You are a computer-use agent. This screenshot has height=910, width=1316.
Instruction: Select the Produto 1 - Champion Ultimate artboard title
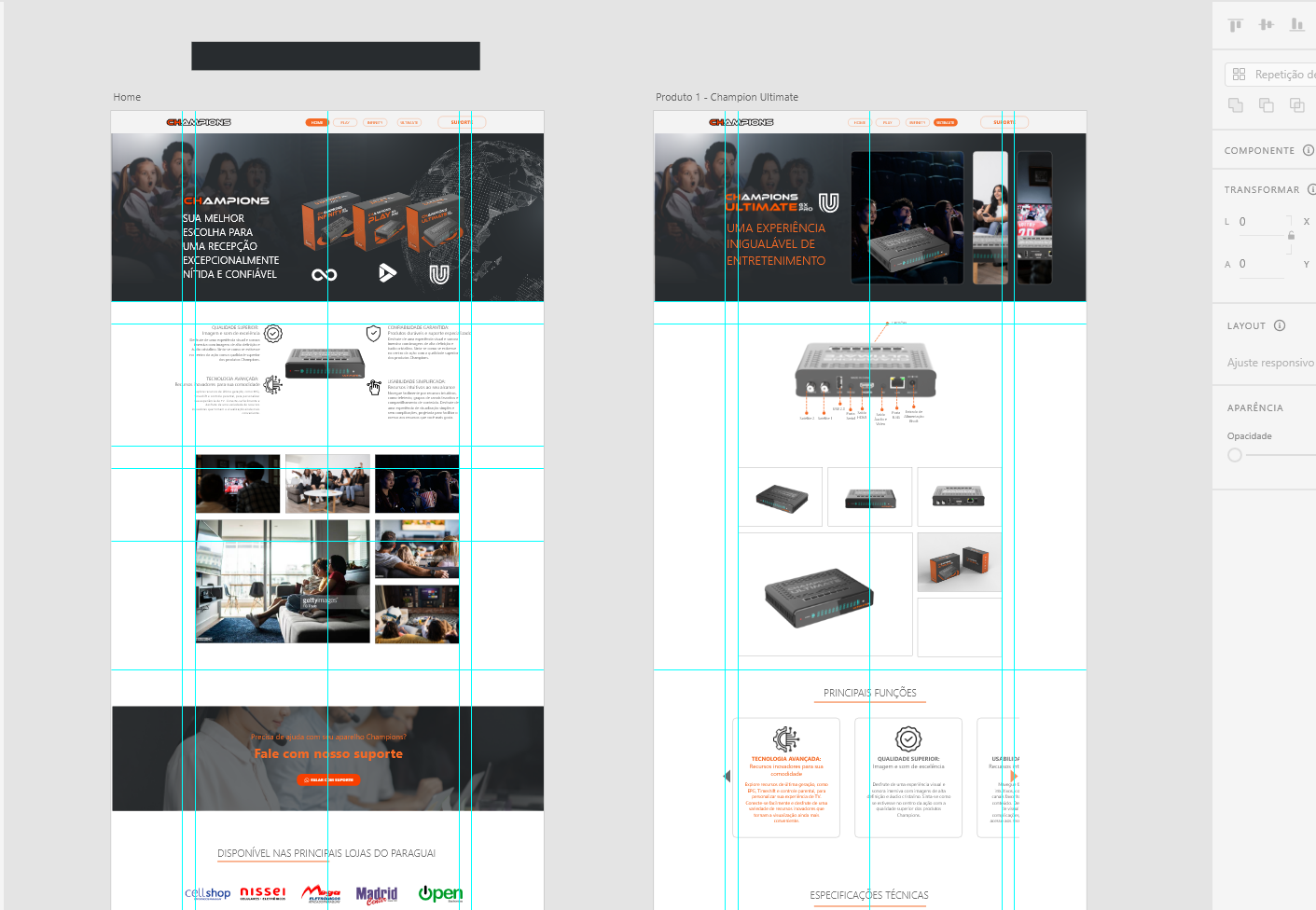pyautogui.click(x=727, y=97)
